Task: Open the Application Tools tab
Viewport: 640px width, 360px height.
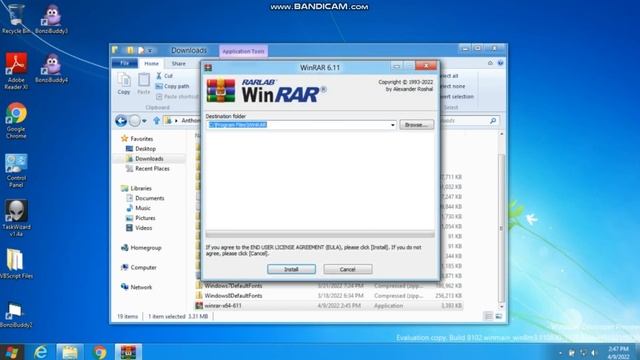Action: 243,51
